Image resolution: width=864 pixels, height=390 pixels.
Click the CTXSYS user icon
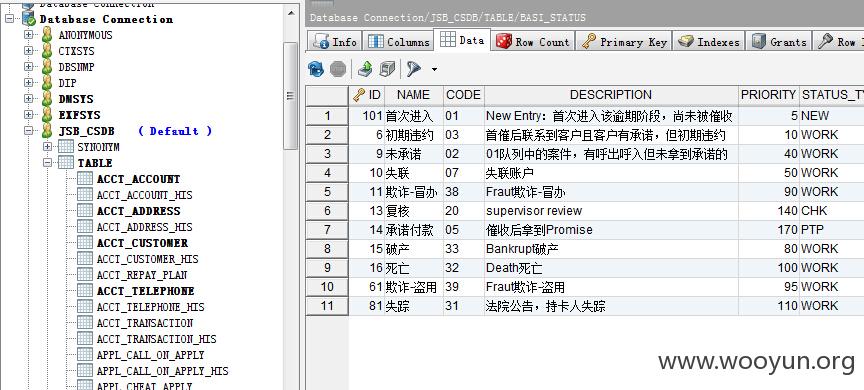(47, 51)
